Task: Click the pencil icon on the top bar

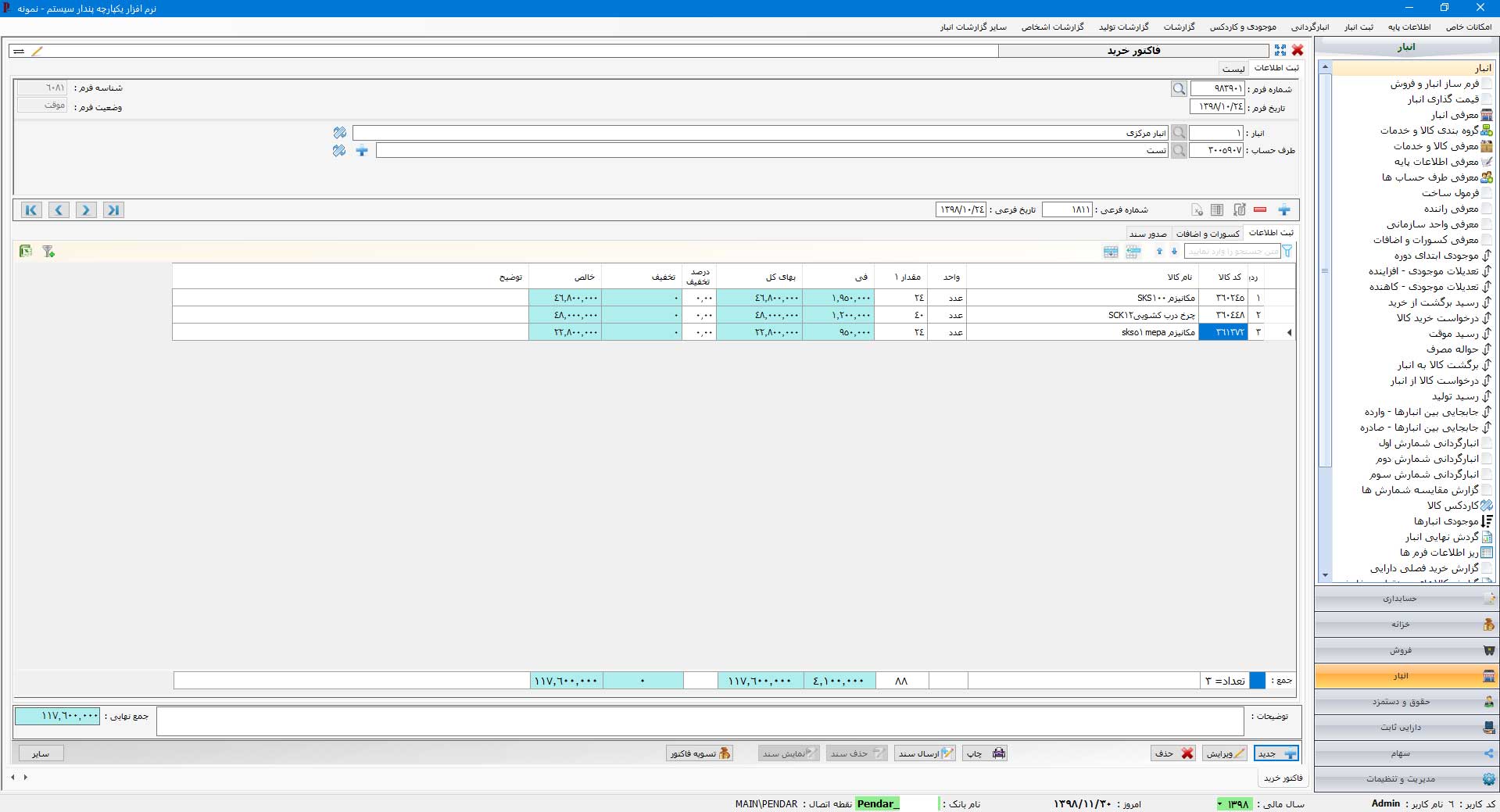Action: point(37,51)
